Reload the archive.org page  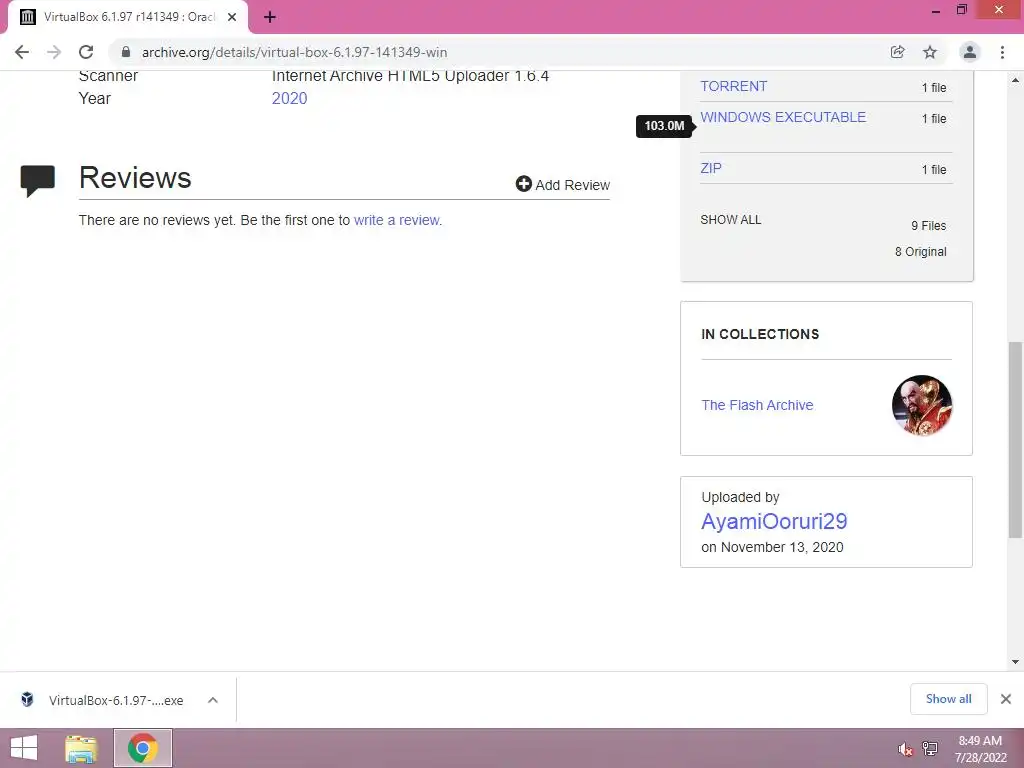click(x=86, y=52)
